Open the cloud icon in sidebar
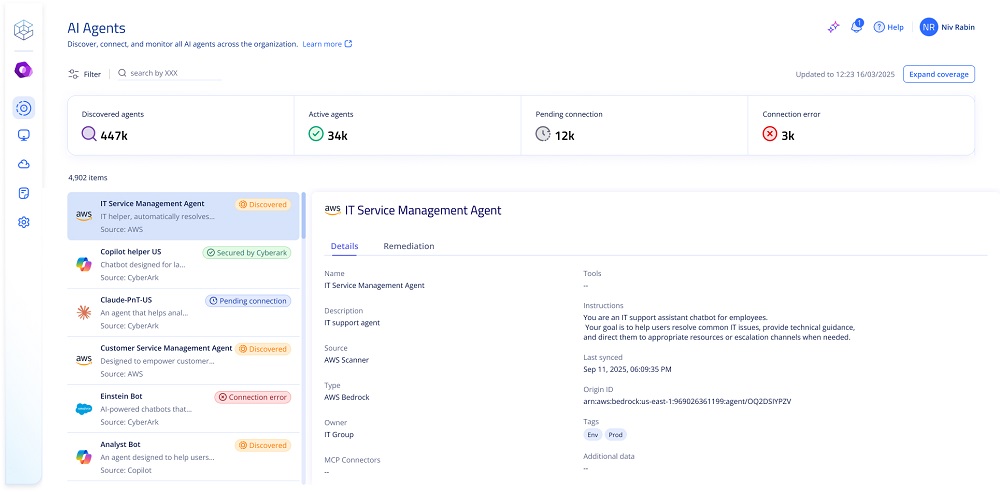1000x492 pixels. click(24, 164)
